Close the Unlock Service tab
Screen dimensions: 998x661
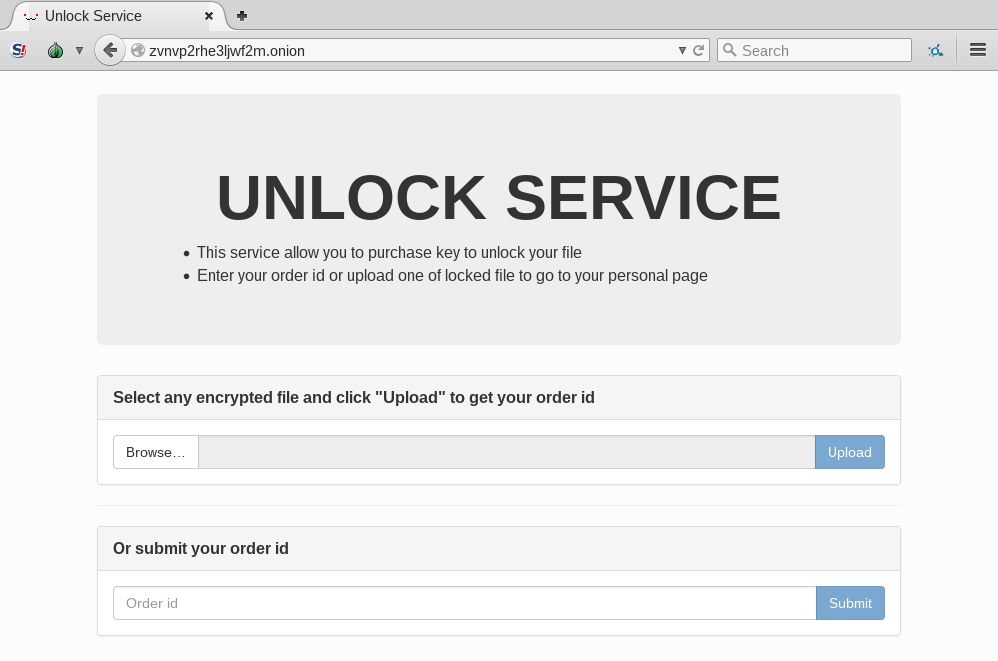(209, 16)
